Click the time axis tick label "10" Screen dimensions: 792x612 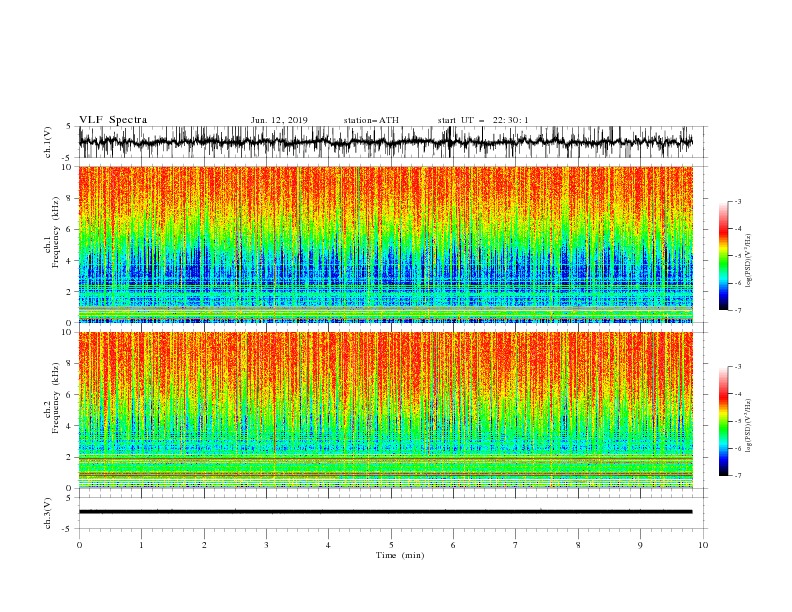tap(703, 545)
